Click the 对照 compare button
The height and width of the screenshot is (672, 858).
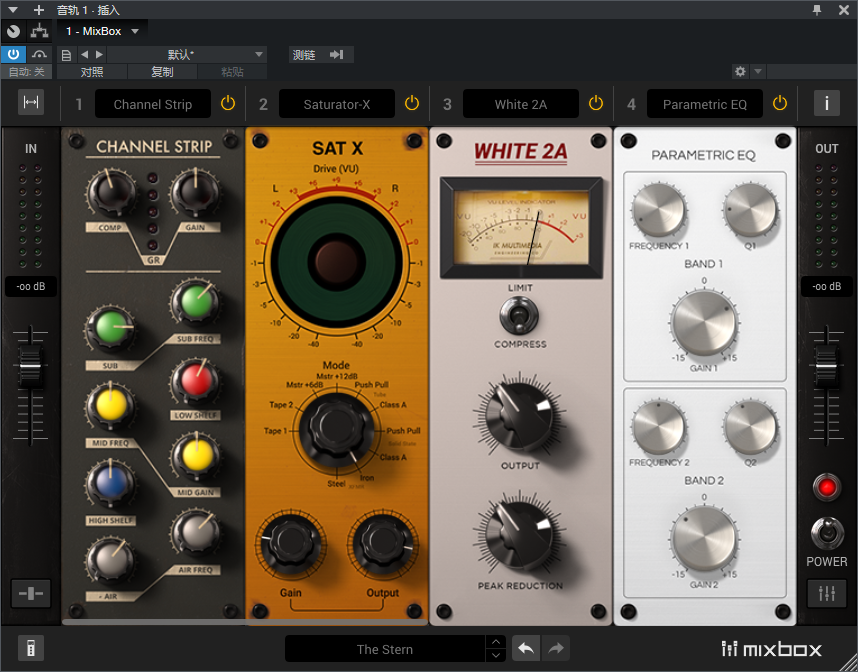point(92,72)
